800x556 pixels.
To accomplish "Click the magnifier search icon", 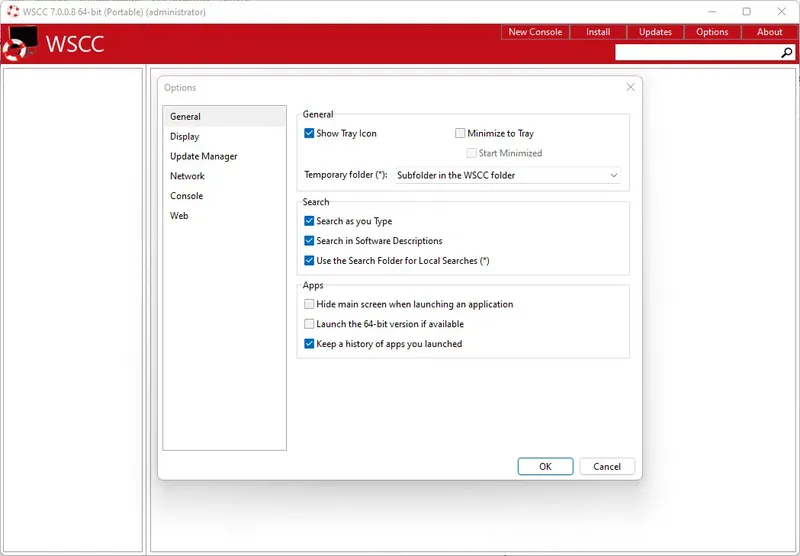I will [x=787, y=53].
